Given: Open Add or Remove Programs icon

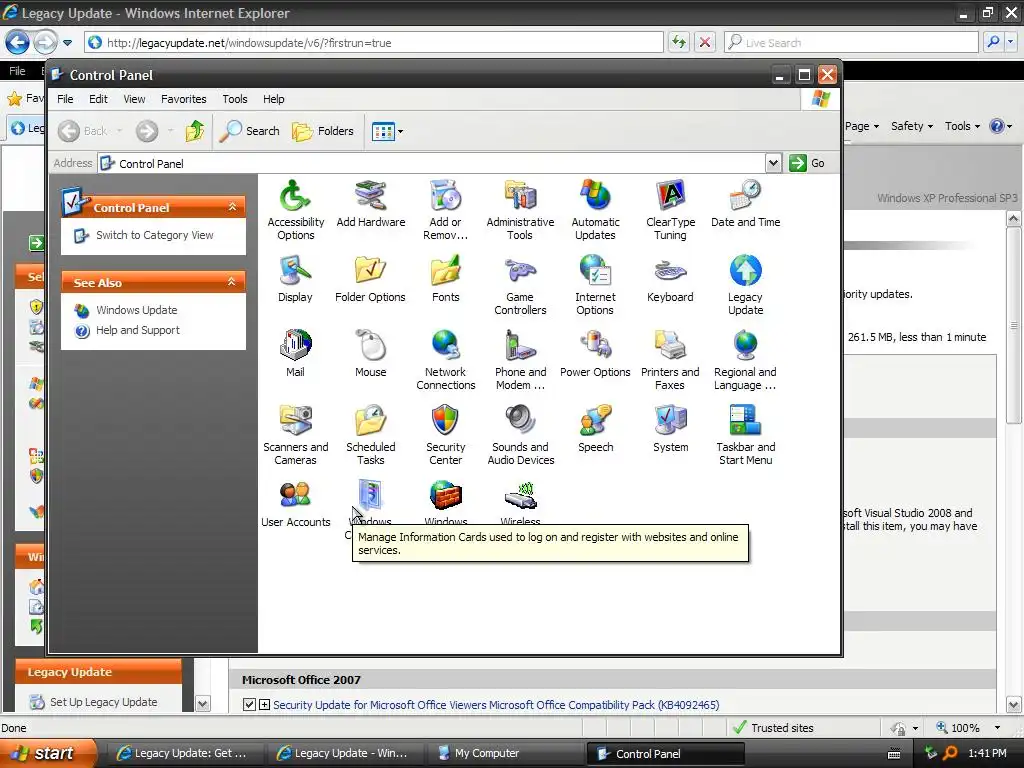Looking at the screenshot, I should click(x=445, y=209).
